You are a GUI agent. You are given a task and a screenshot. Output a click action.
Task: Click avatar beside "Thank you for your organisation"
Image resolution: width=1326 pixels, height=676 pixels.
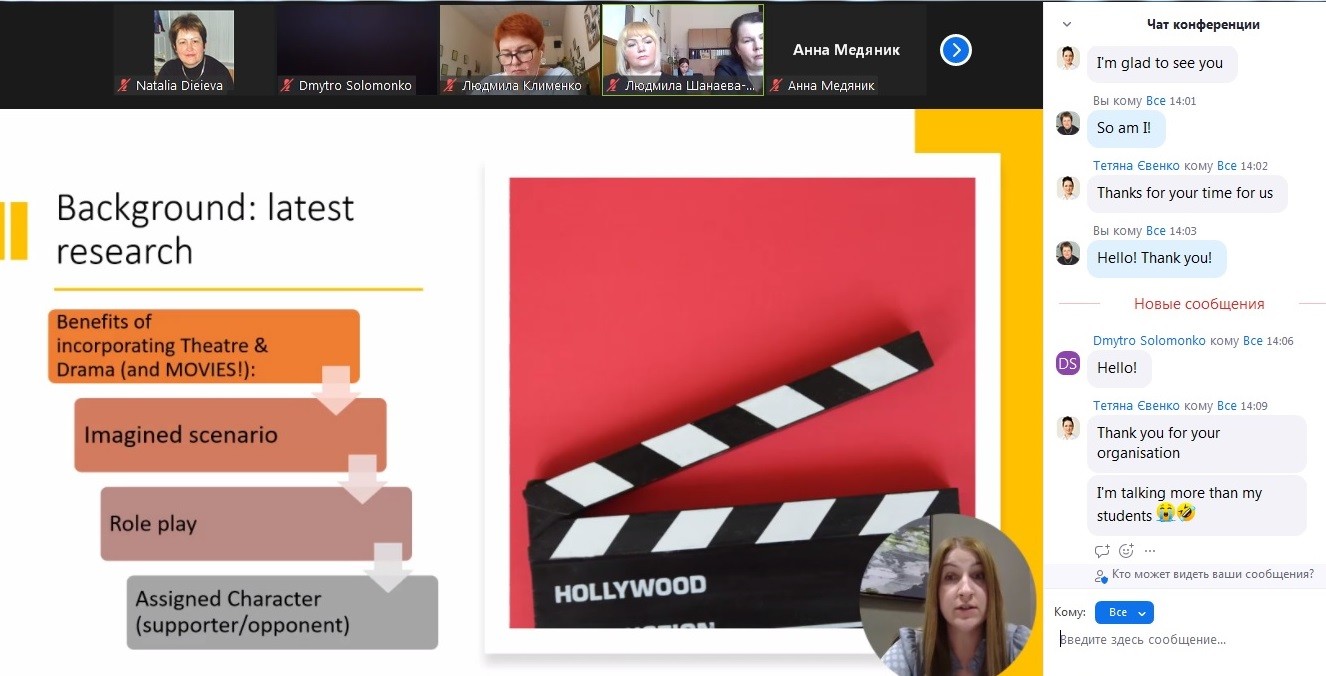[1068, 428]
